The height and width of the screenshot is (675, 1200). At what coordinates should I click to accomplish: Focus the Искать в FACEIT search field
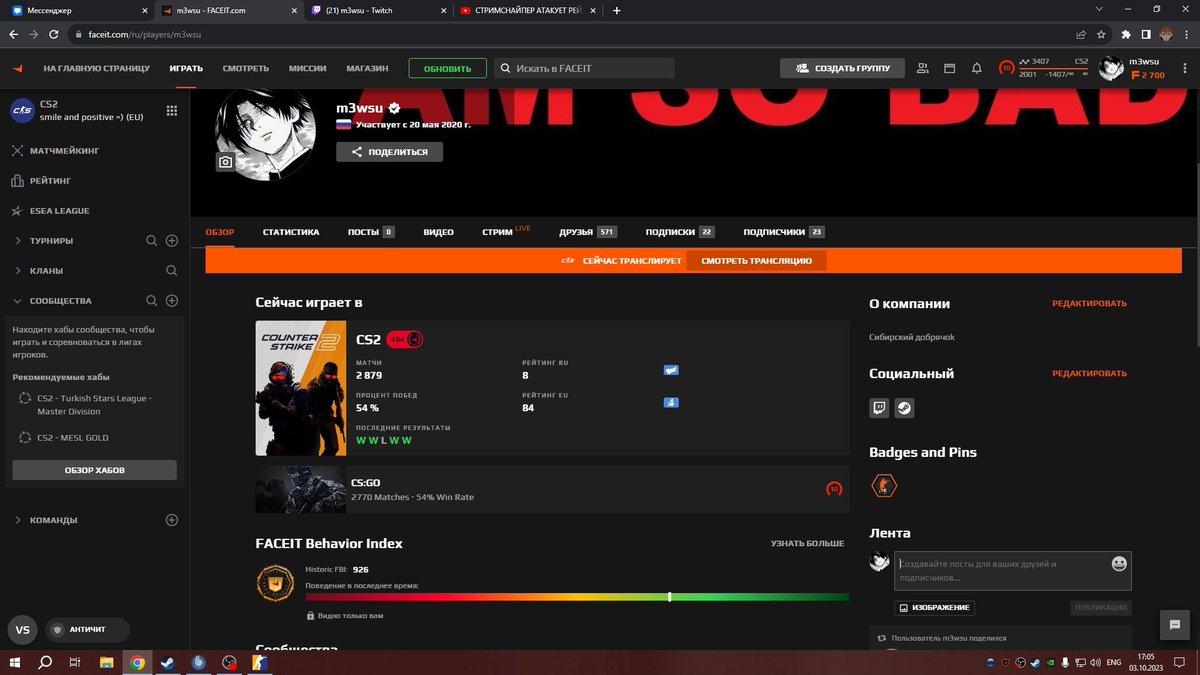pyautogui.click(x=584, y=68)
